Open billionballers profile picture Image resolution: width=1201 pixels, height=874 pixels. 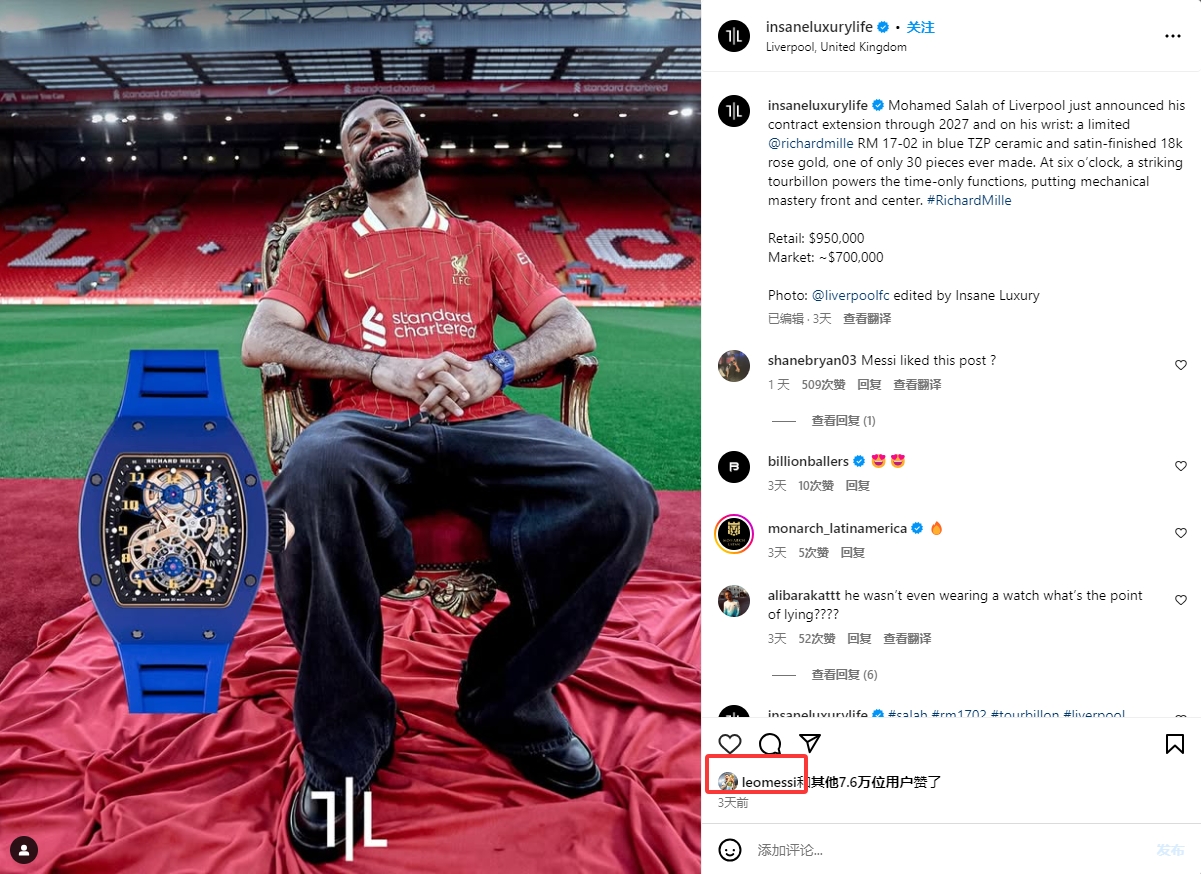[x=734, y=467]
